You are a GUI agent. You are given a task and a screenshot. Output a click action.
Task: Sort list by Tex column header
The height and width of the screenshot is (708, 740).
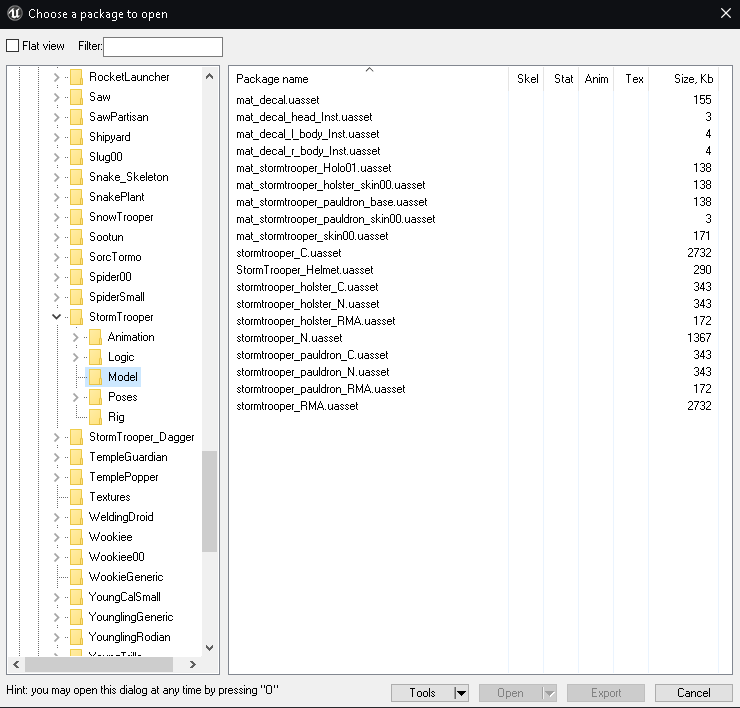[x=631, y=78]
